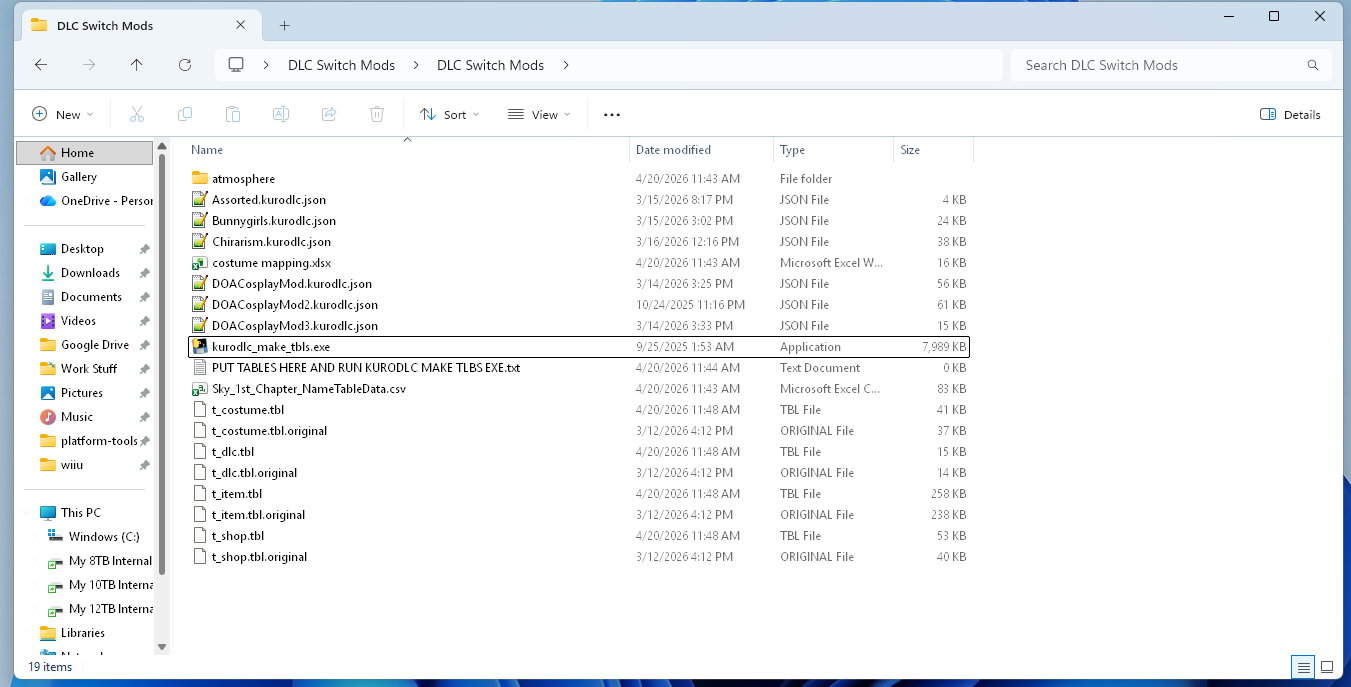Click the Delete trash icon
The height and width of the screenshot is (687, 1351).
point(377,115)
